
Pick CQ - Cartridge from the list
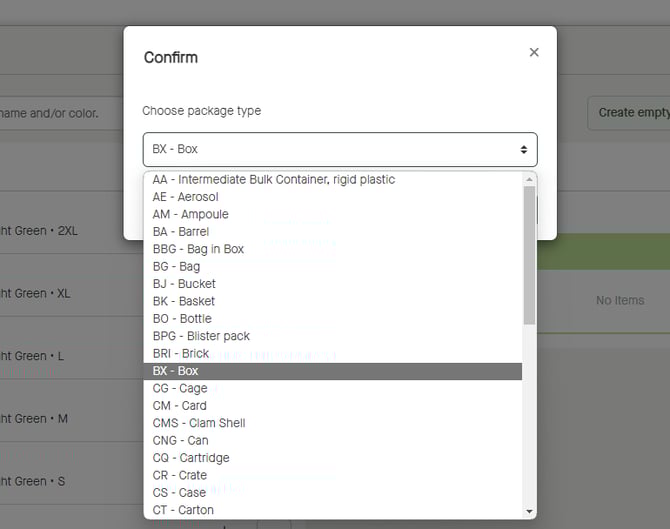coord(191,458)
